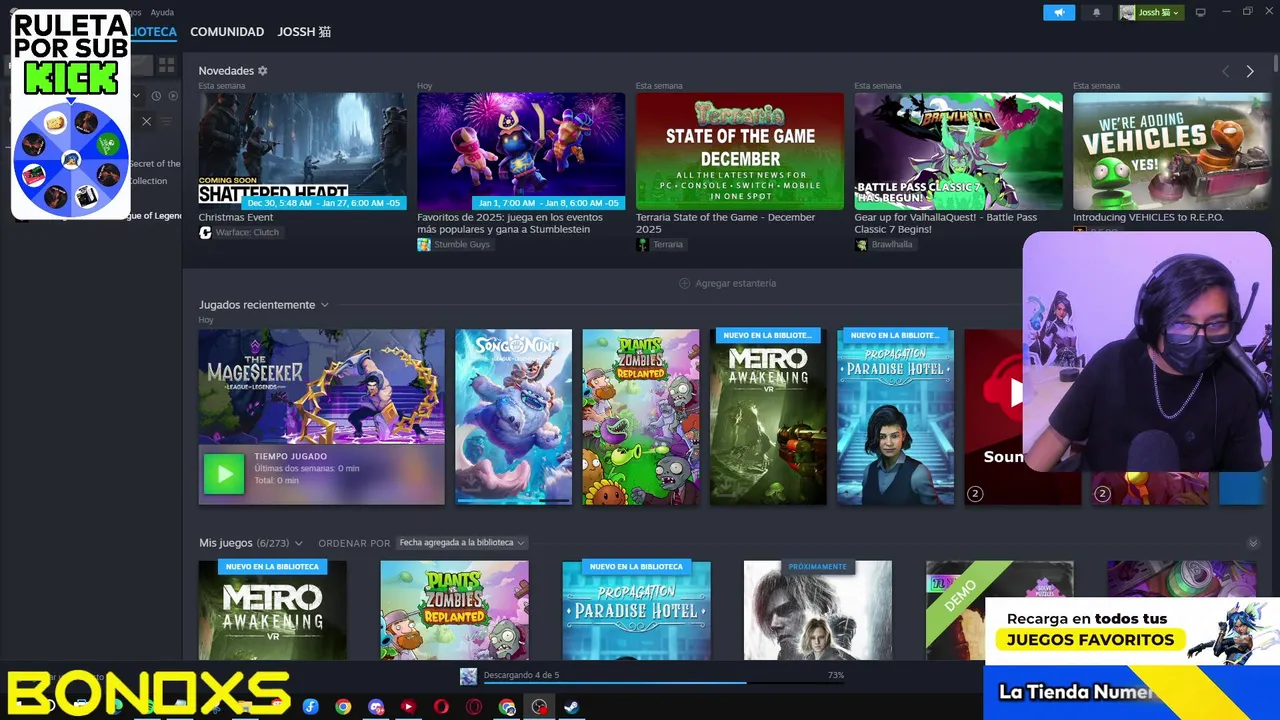Open Terraria State of the Game news title

726,223
